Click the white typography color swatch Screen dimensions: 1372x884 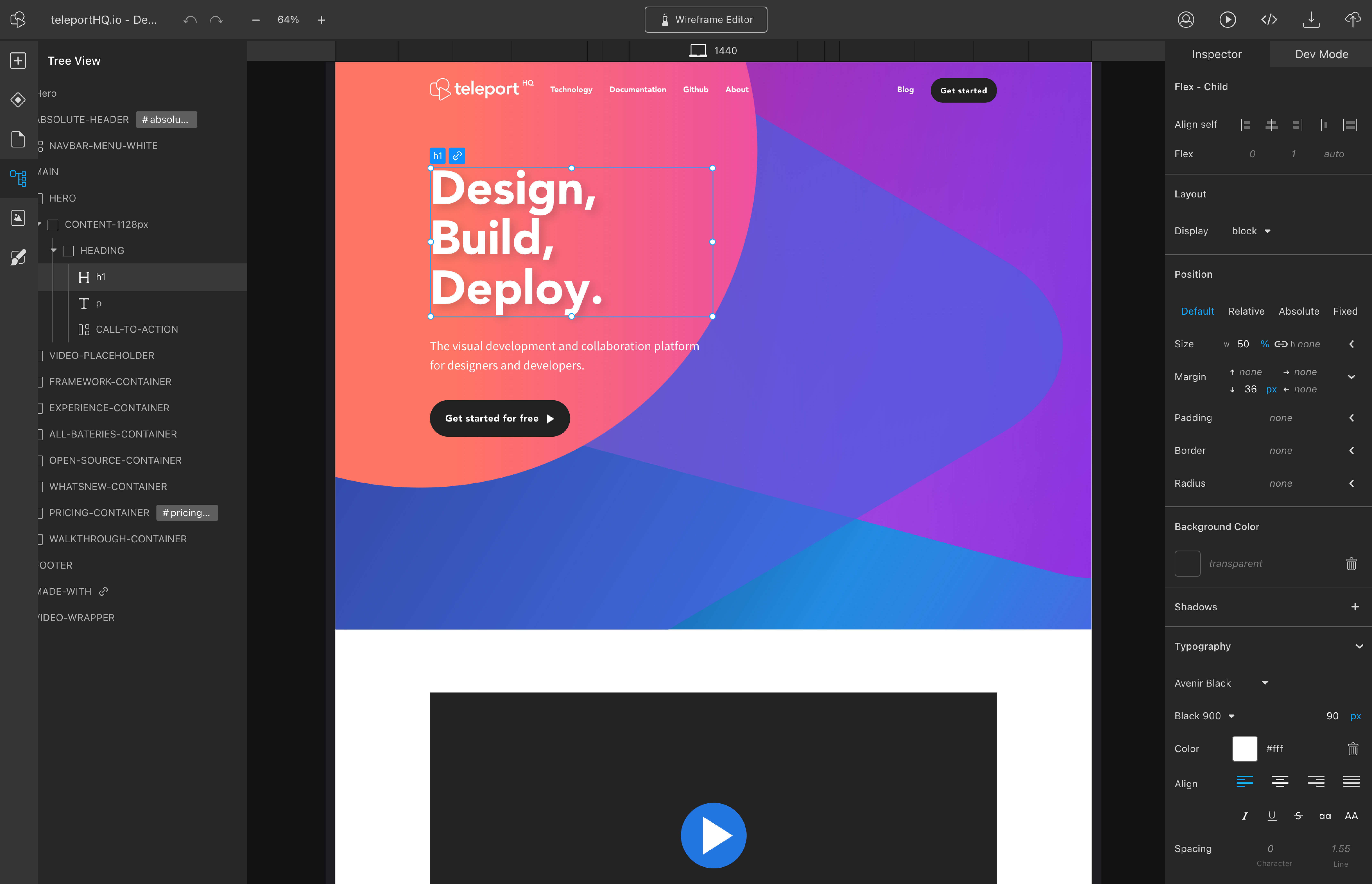click(1245, 749)
